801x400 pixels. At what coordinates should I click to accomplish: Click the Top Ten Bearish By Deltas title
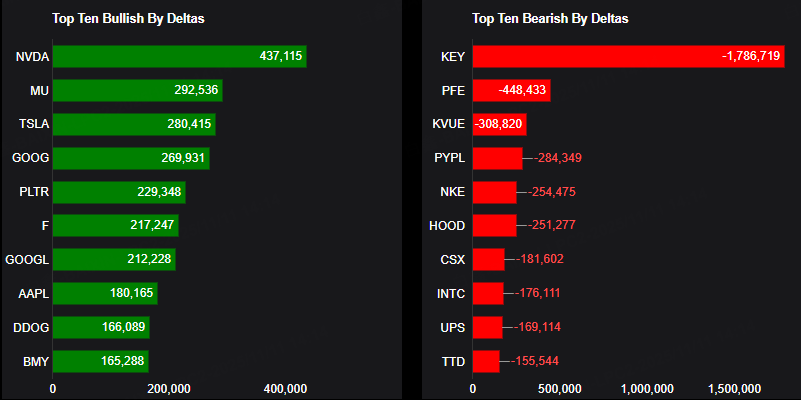(x=550, y=19)
